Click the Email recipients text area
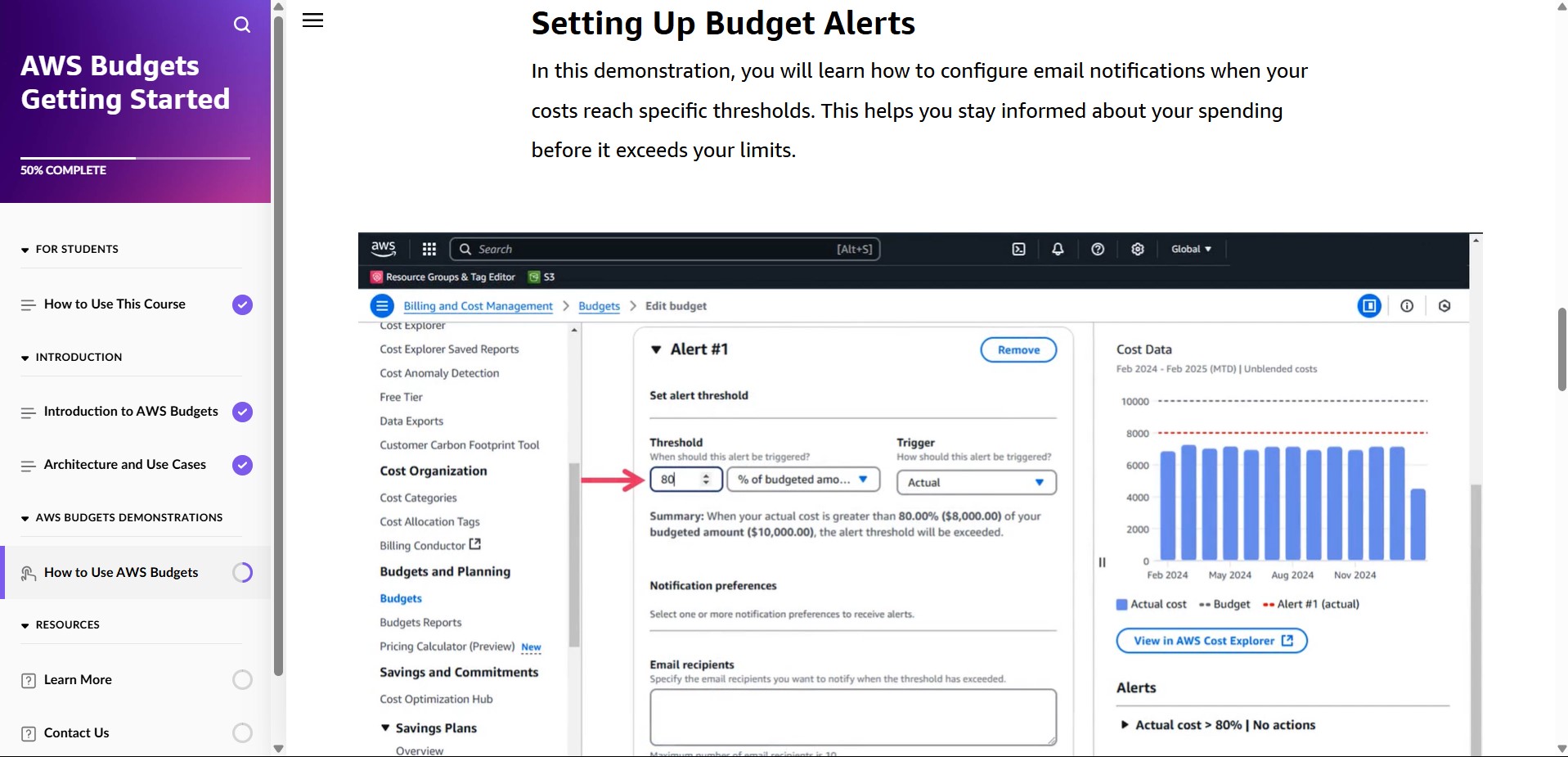This screenshot has width=1568, height=757. 853,717
